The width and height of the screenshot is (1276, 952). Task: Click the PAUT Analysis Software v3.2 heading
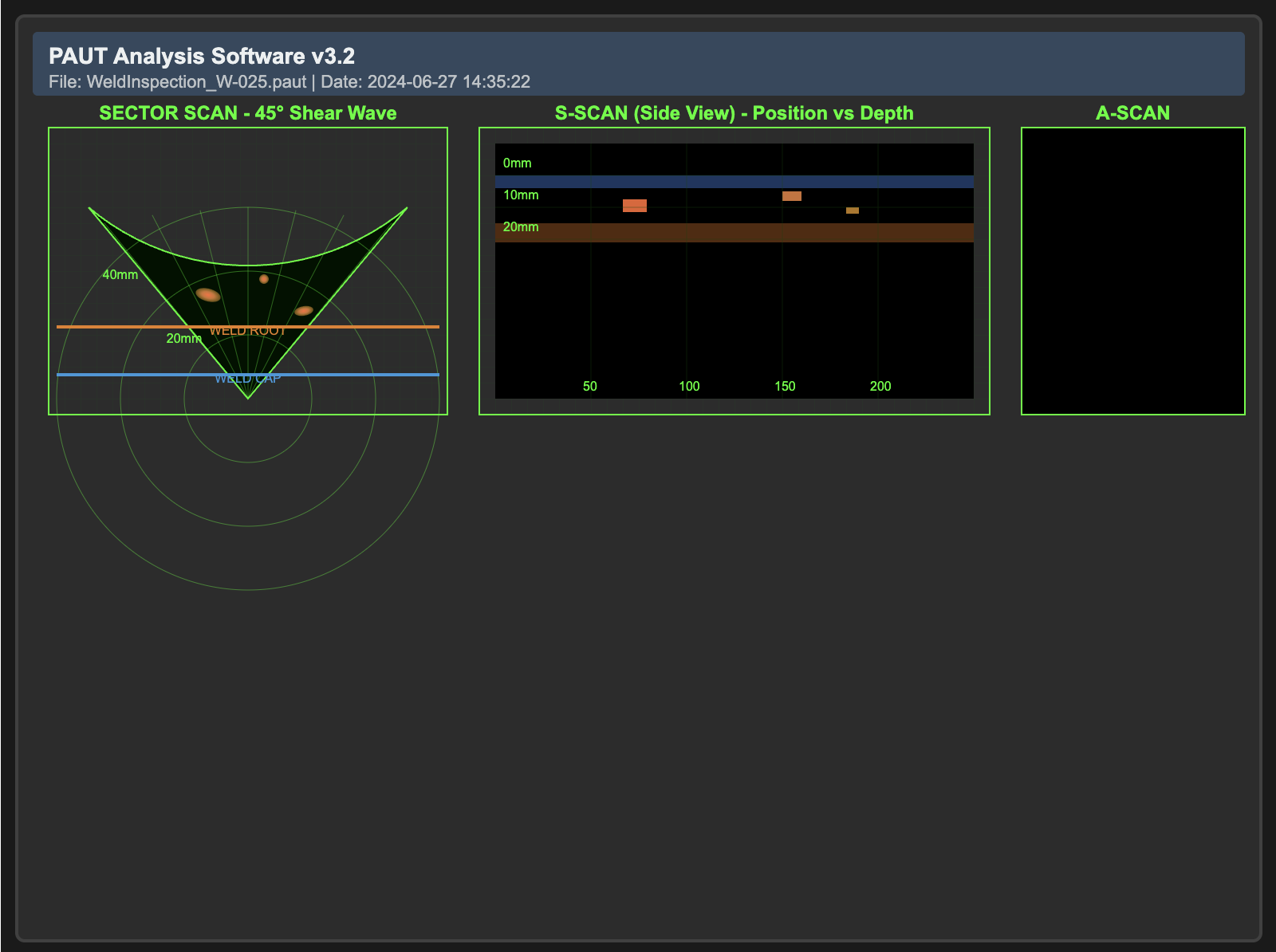(x=202, y=56)
